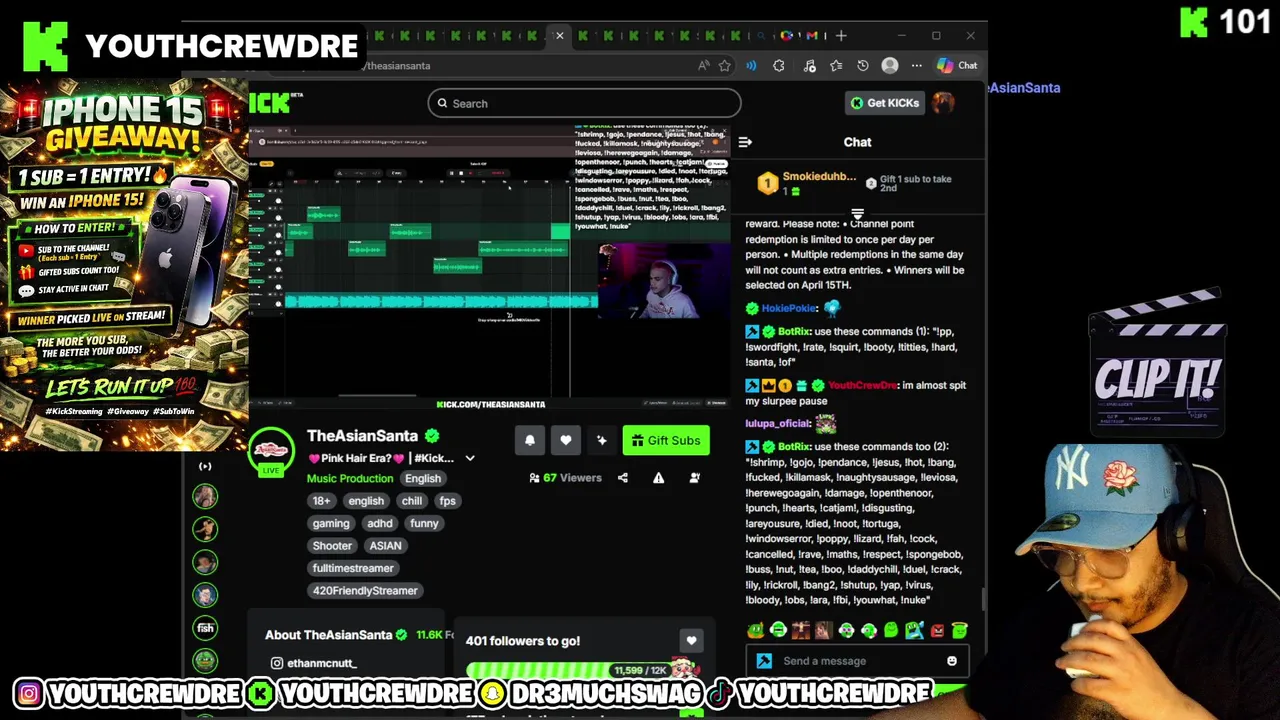Screen dimensions: 1280x720
Task: Click the address bar URL theasiansanta
Action: [398, 66]
